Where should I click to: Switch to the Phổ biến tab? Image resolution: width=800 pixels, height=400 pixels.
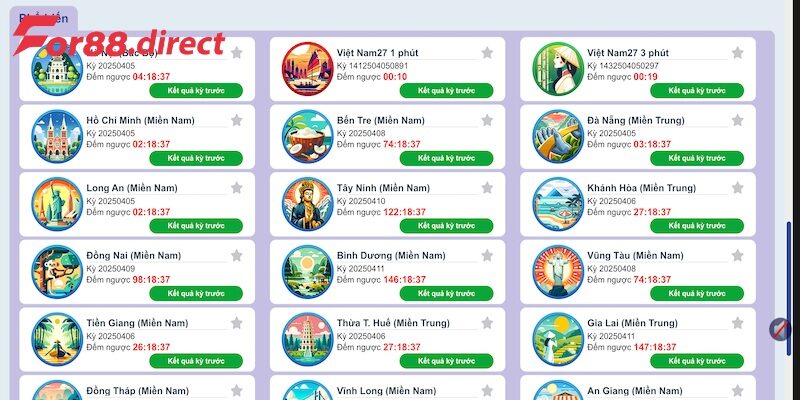coord(43,18)
